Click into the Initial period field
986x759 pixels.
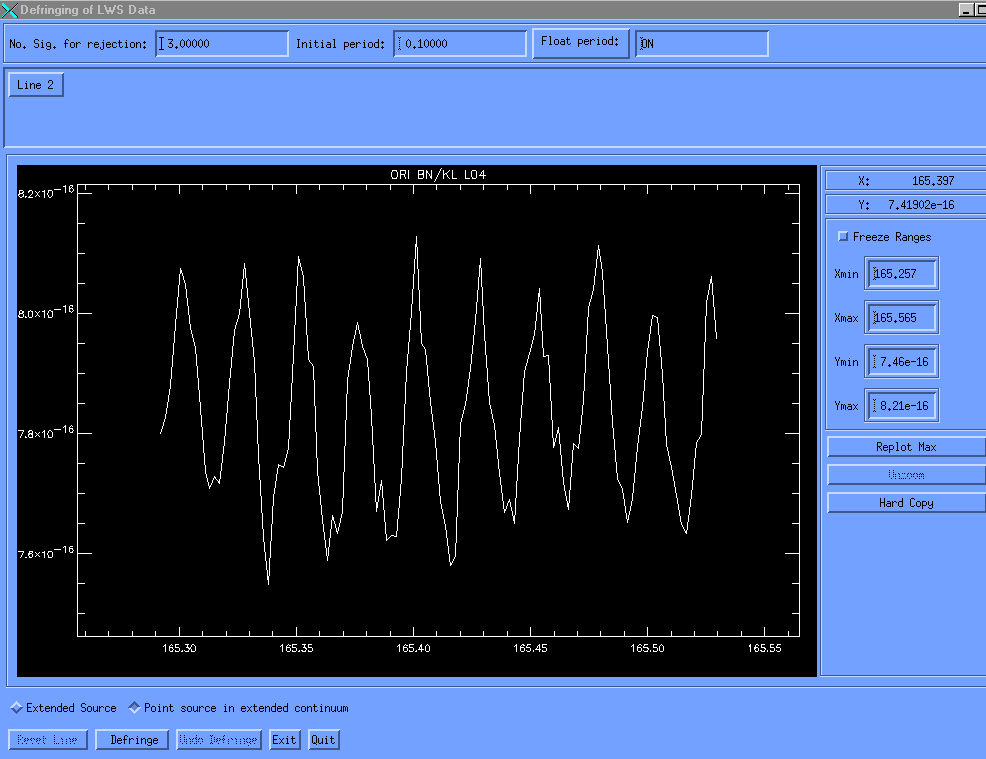click(x=460, y=44)
